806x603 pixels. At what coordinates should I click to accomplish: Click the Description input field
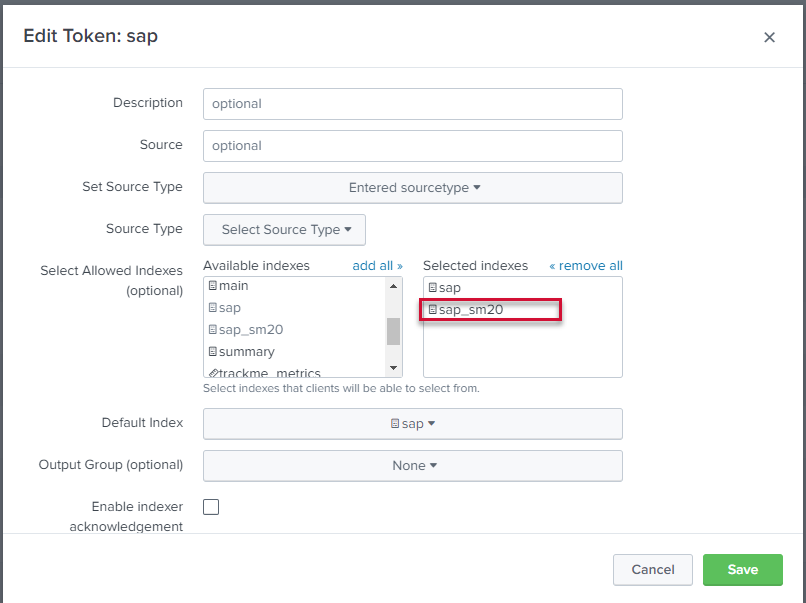[412, 104]
